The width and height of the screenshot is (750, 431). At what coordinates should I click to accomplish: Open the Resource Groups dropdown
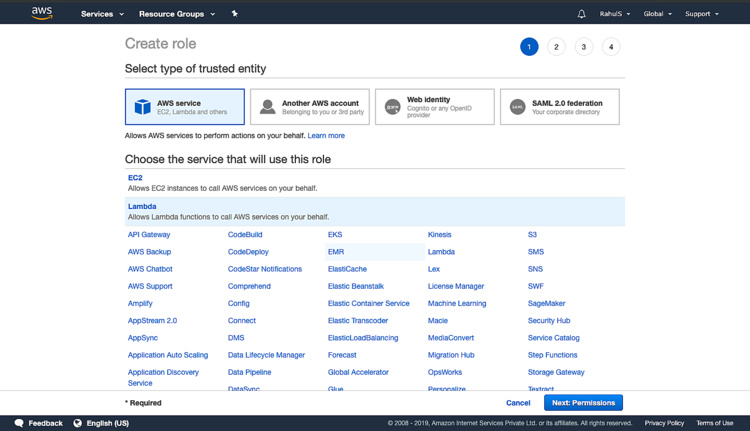pos(176,14)
